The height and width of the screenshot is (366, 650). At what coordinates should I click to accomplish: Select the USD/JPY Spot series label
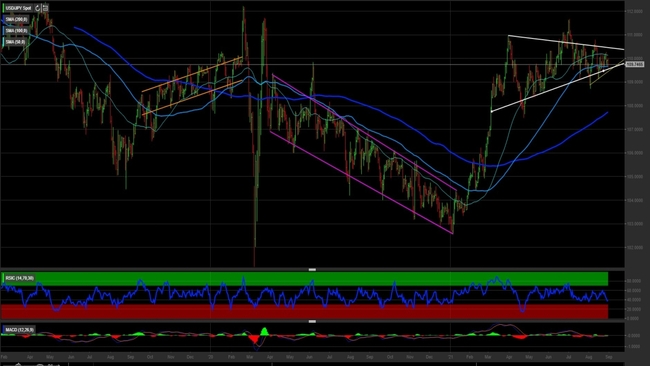tap(18, 8)
